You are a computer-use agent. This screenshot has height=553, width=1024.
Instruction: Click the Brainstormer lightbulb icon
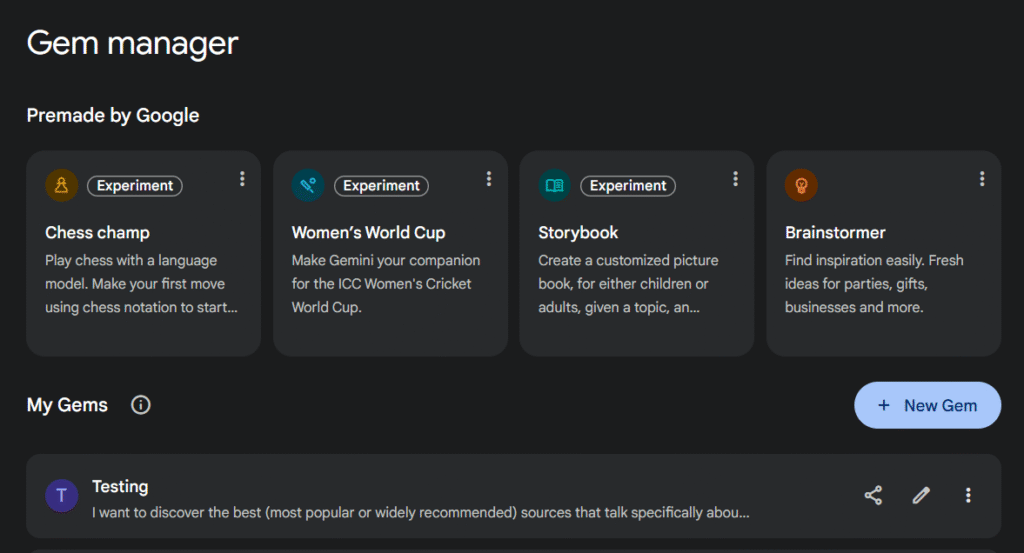(801, 185)
